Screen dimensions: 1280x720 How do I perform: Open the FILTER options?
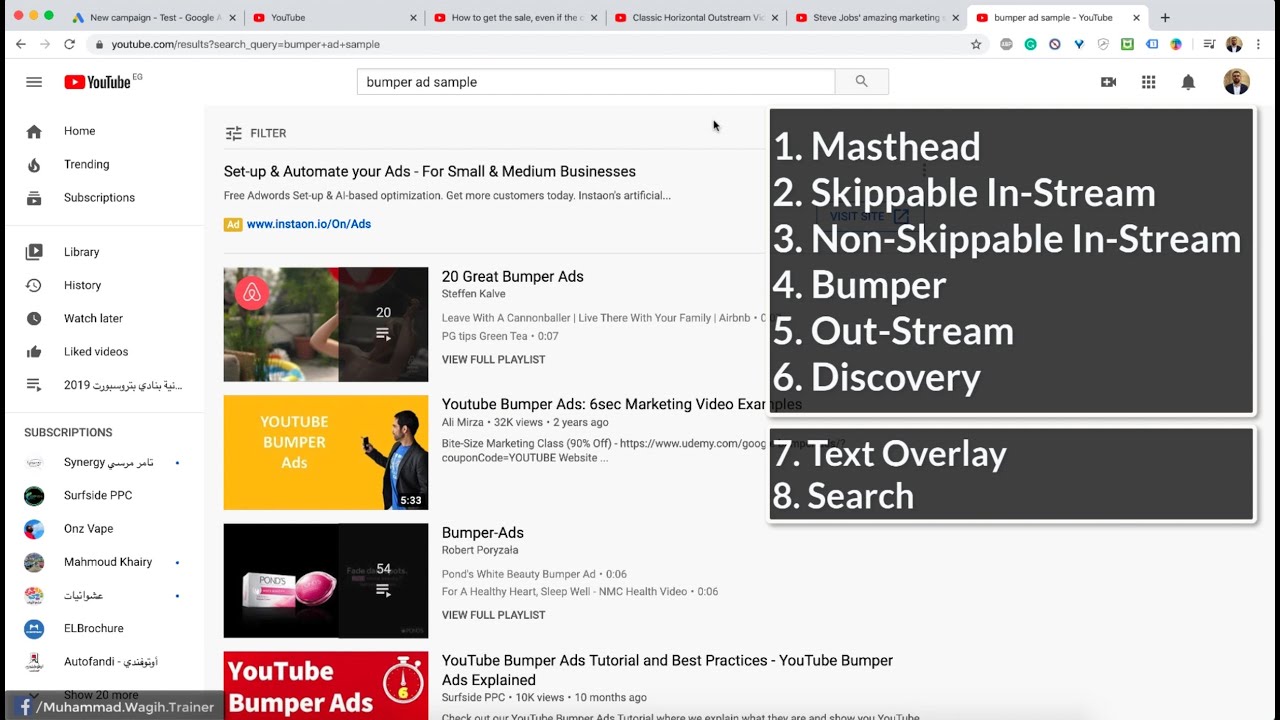pyautogui.click(x=256, y=133)
